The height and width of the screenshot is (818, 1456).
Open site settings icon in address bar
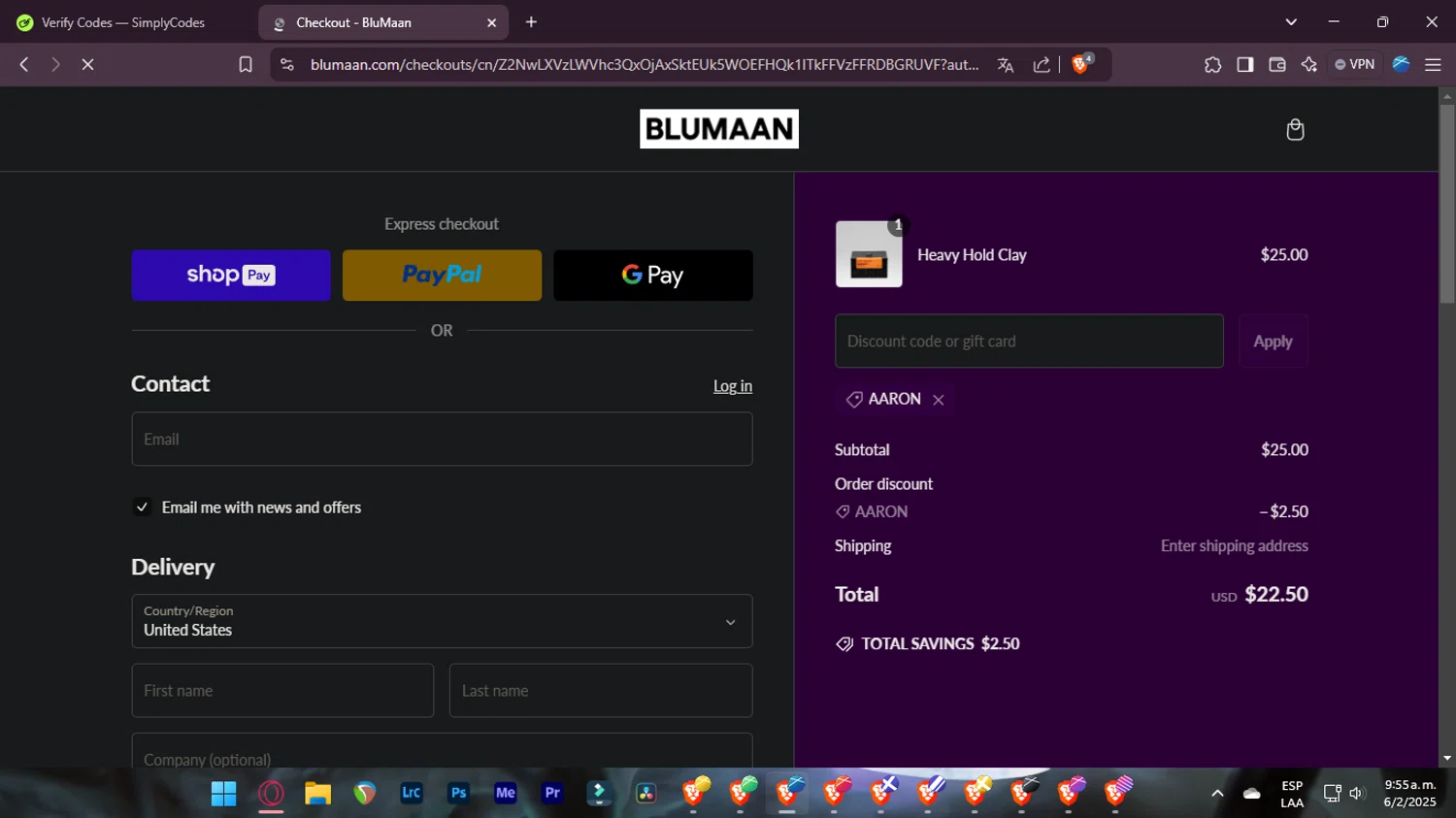[x=286, y=65]
